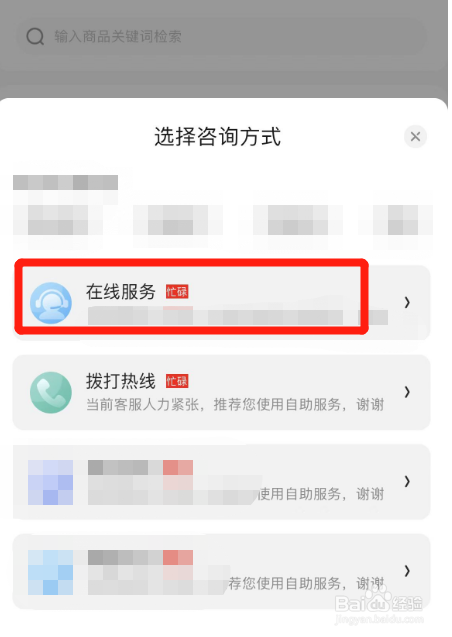Close the 选择咨询方式 dialog
452x637 pixels.
(x=415, y=136)
